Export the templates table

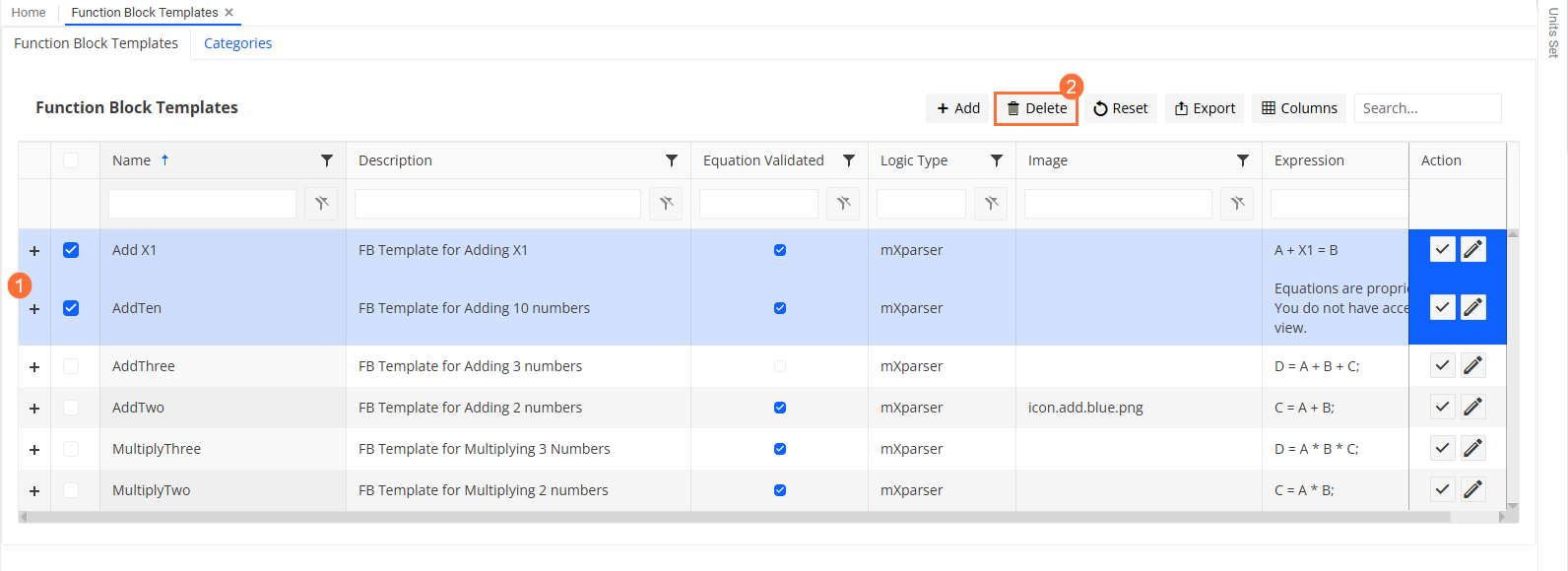coord(1205,108)
